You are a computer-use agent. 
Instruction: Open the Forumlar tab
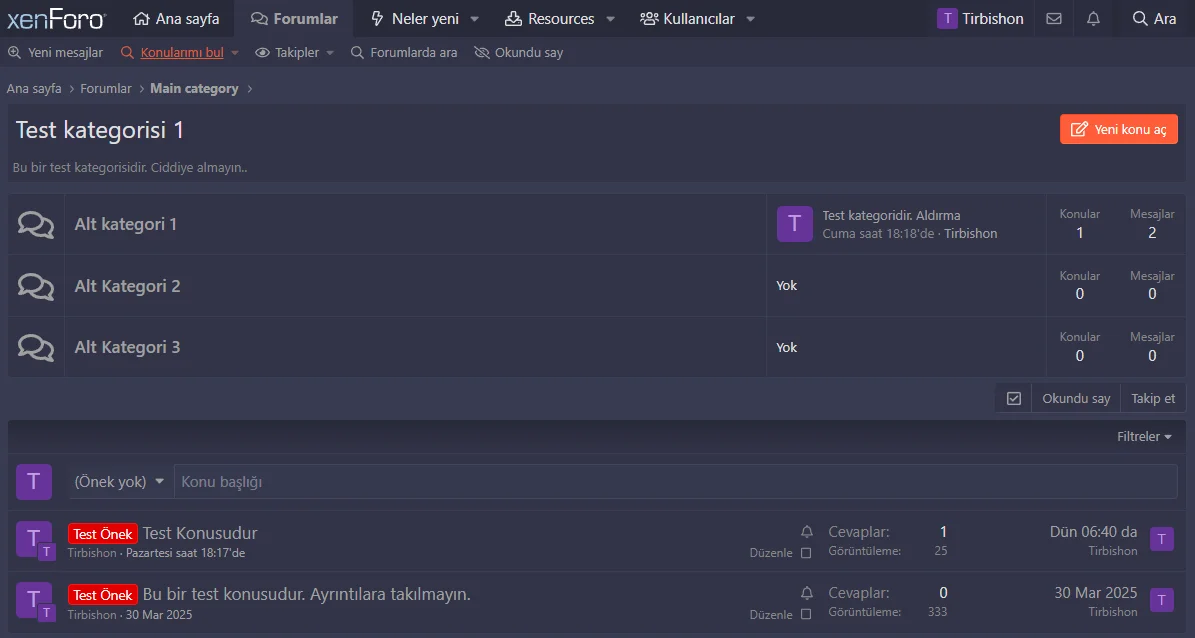point(294,19)
